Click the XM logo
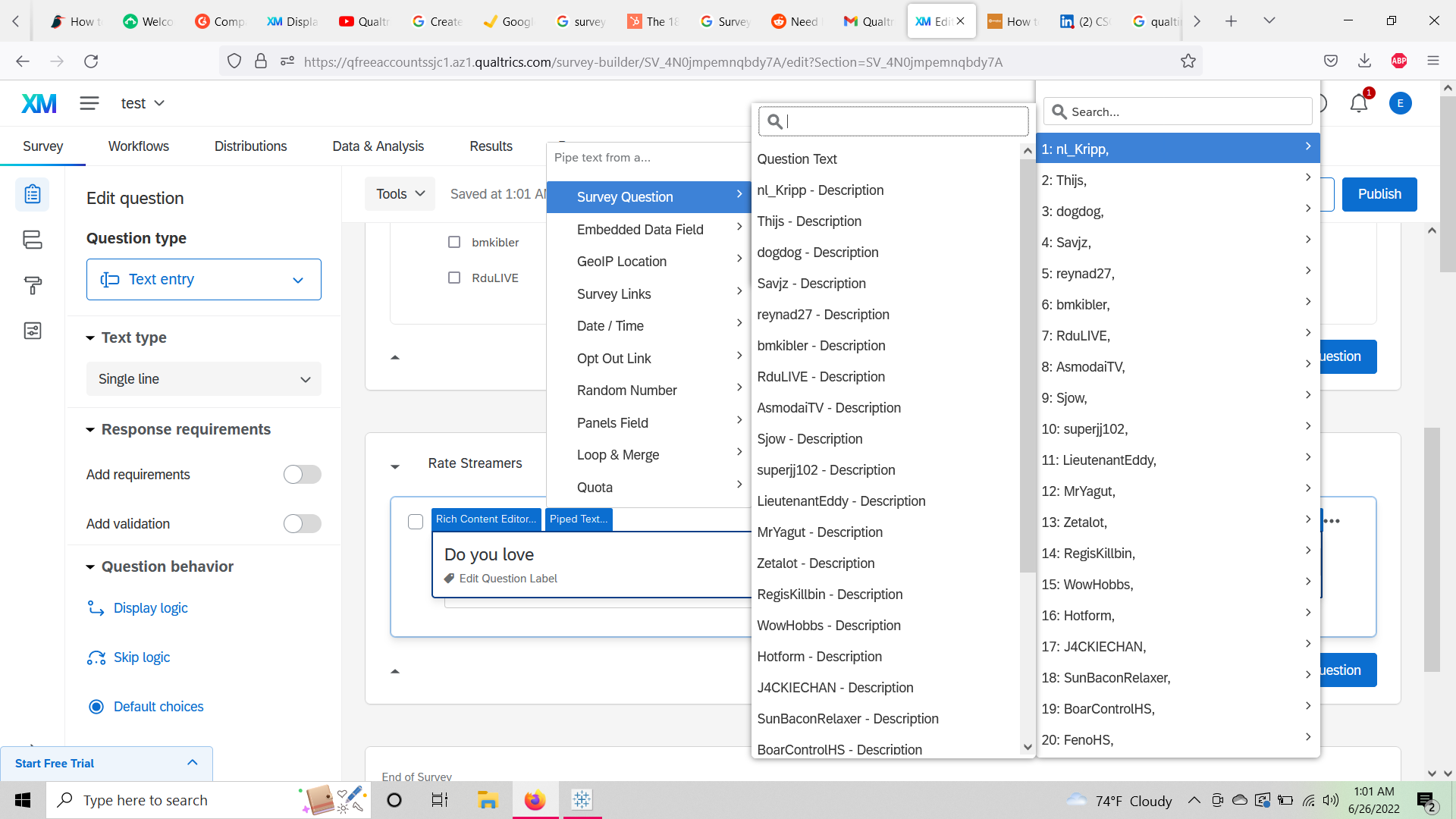 point(39,103)
